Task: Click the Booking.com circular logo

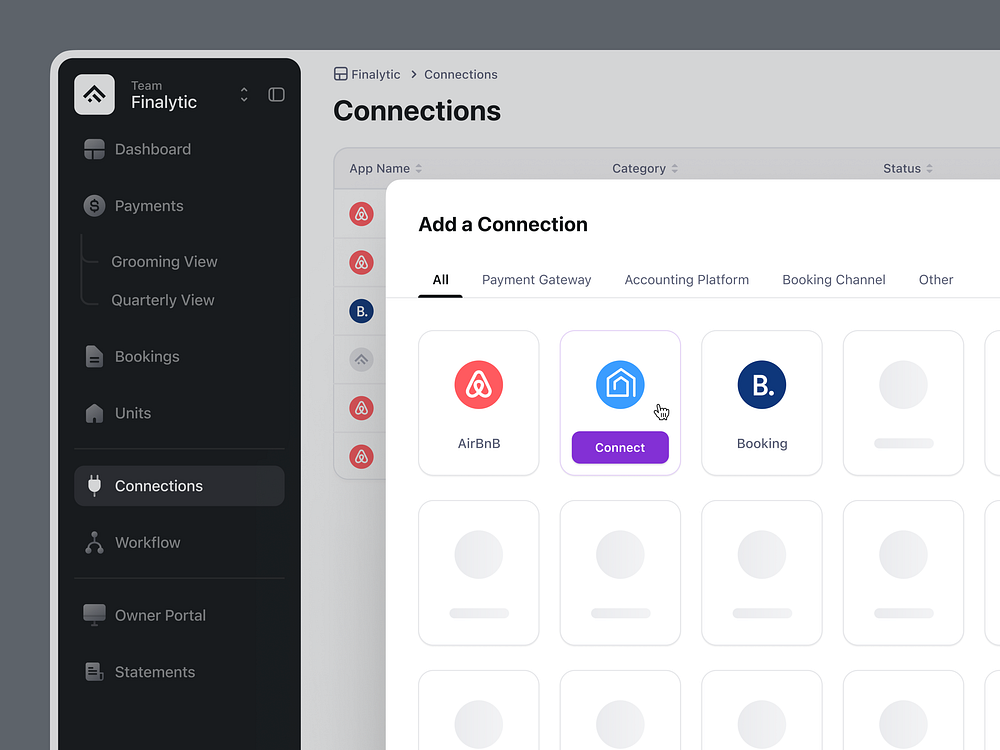Action: [x=761, y=384]
